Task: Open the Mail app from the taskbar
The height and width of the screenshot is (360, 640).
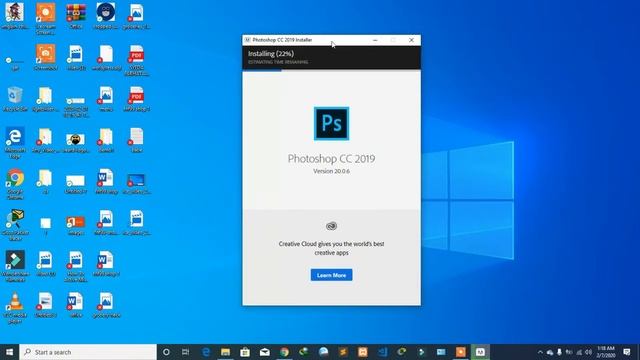Action: 264,352
